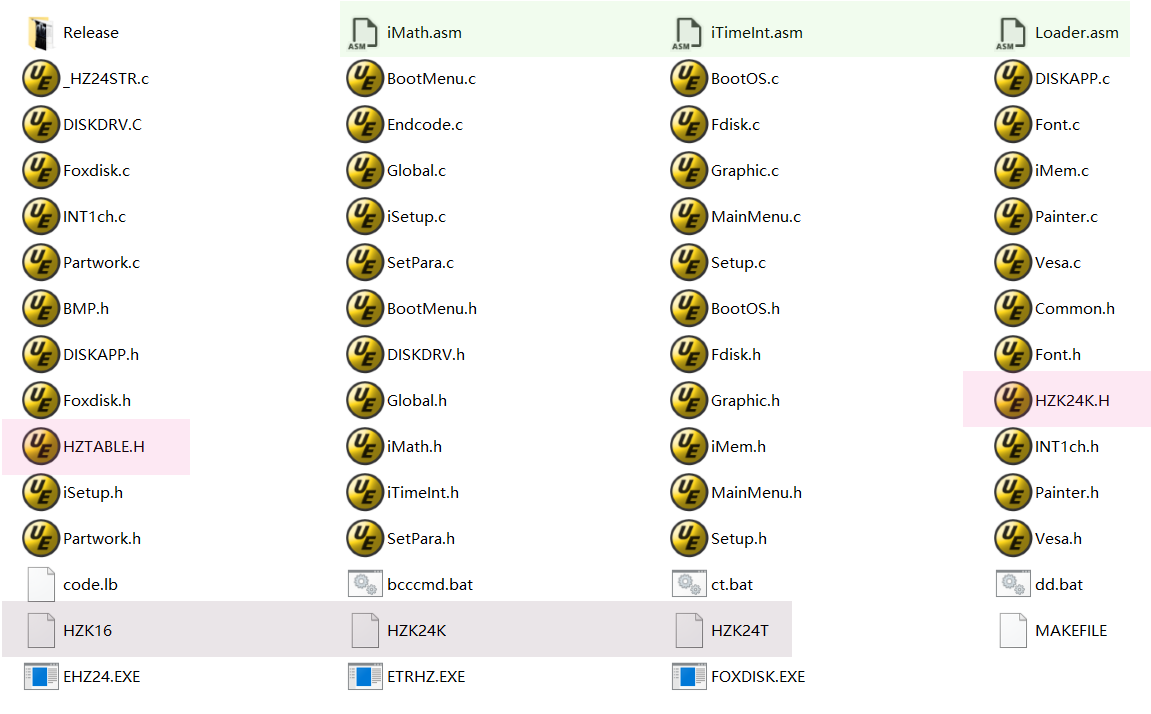Click the UltraEdit icon of MainMenu.c
Image resolution: width=1151 pixels, height=714 pixels.
(689, 216)
